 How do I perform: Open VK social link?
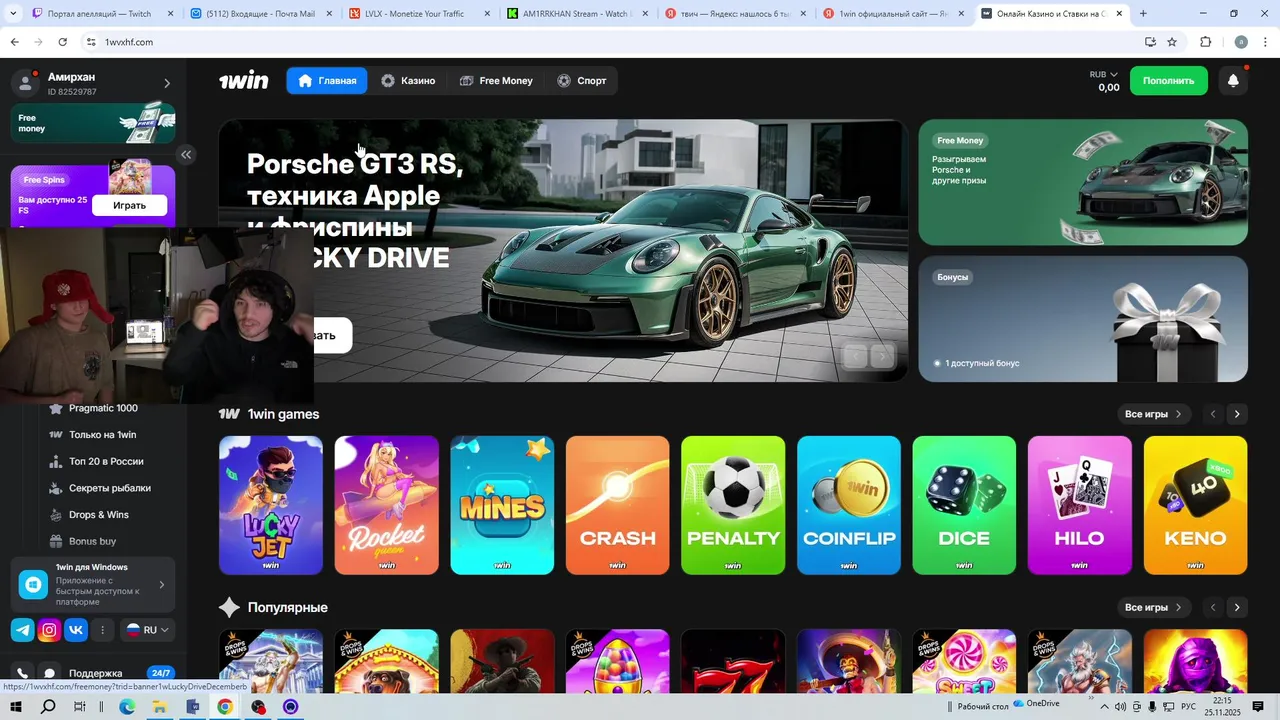[x=76, y=630]
